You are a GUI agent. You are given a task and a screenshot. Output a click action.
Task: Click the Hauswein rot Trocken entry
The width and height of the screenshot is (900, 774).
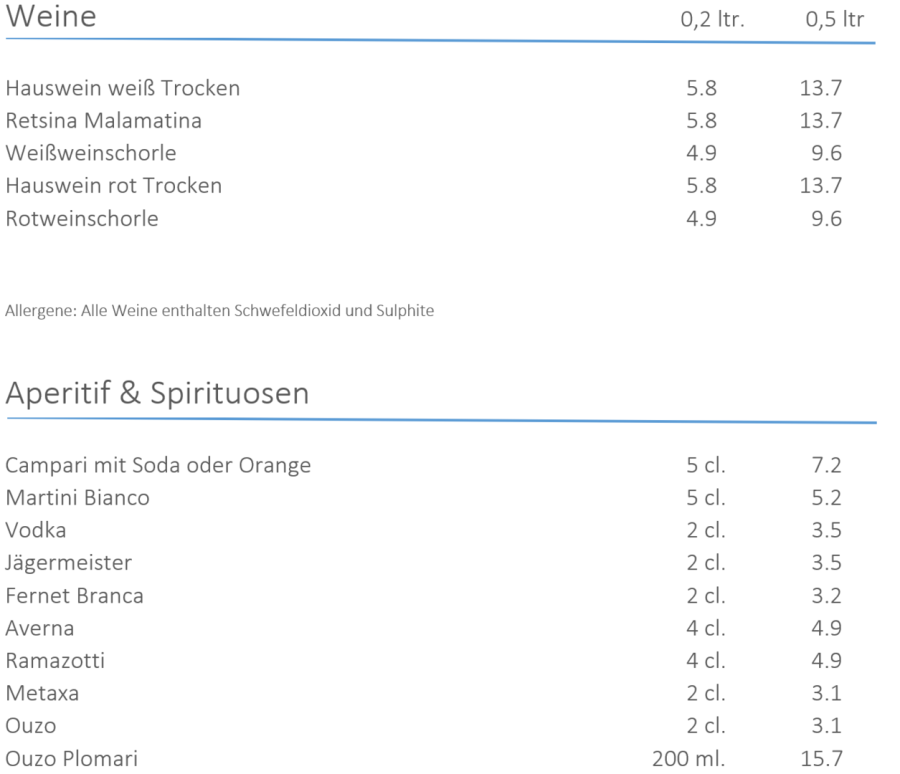114,185
